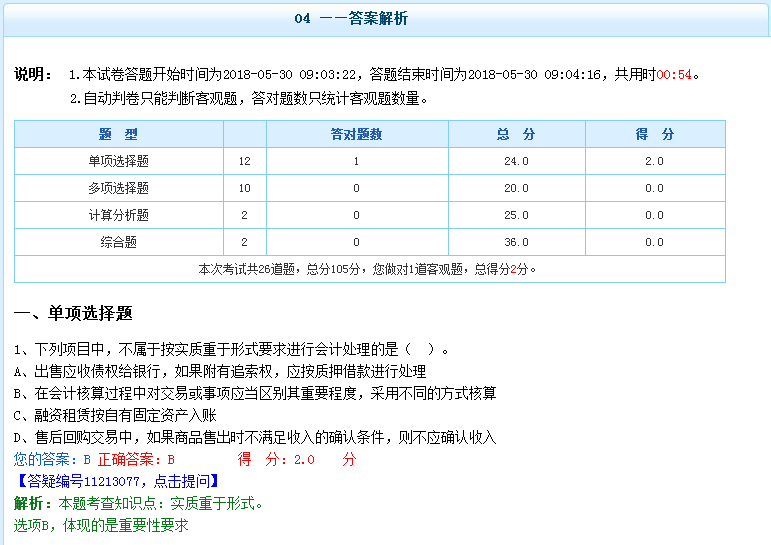This screenshot has width=771, height=545.
Task: Click the 综合题 row label
Action: 119,242
